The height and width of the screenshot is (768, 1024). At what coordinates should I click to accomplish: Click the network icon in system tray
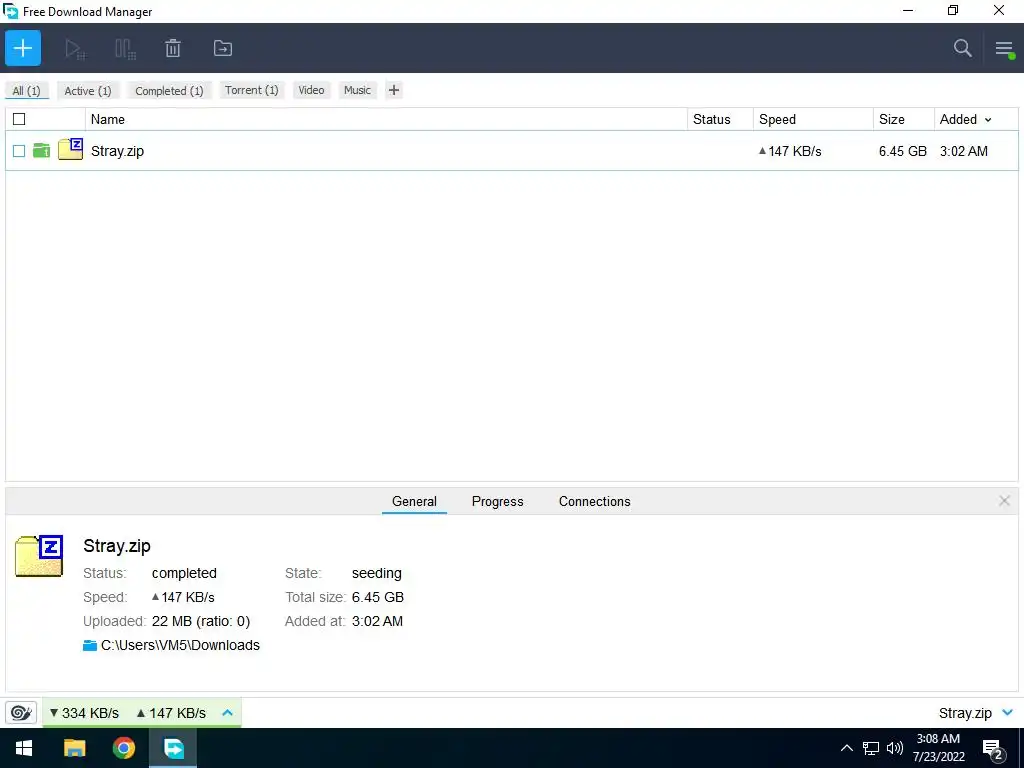pos(871,748)
